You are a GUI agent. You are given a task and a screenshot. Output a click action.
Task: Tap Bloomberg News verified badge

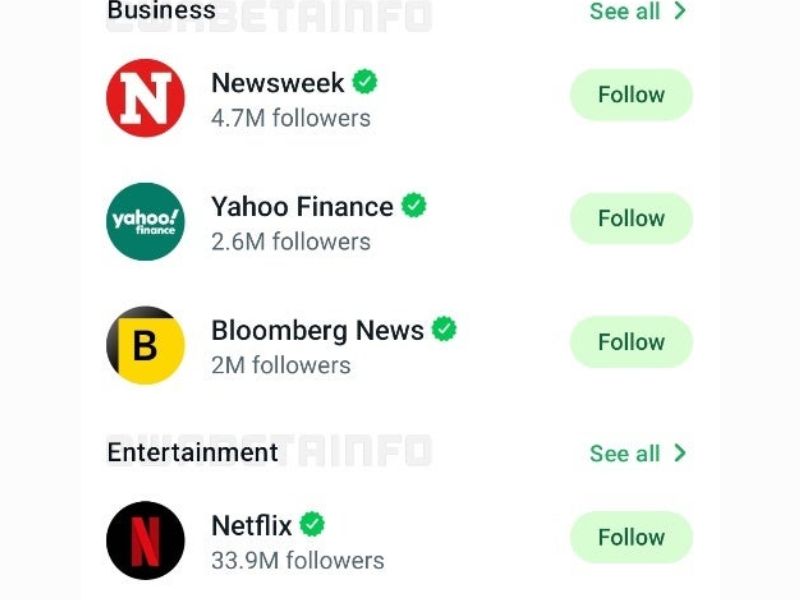[444, 329]
